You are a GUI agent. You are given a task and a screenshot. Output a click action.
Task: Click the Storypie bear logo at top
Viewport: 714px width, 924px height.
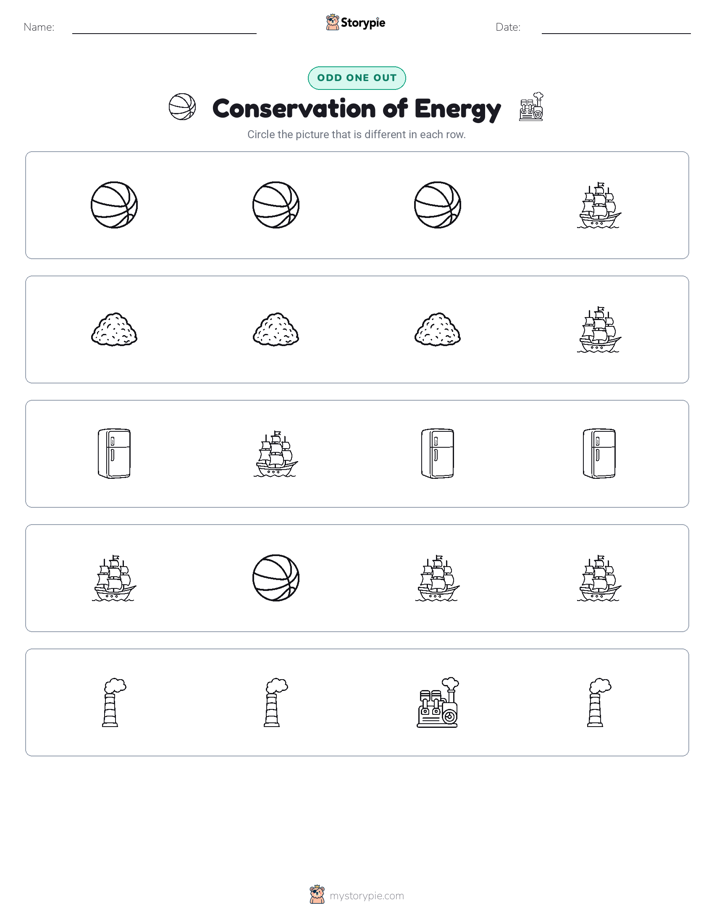[332, 22]
